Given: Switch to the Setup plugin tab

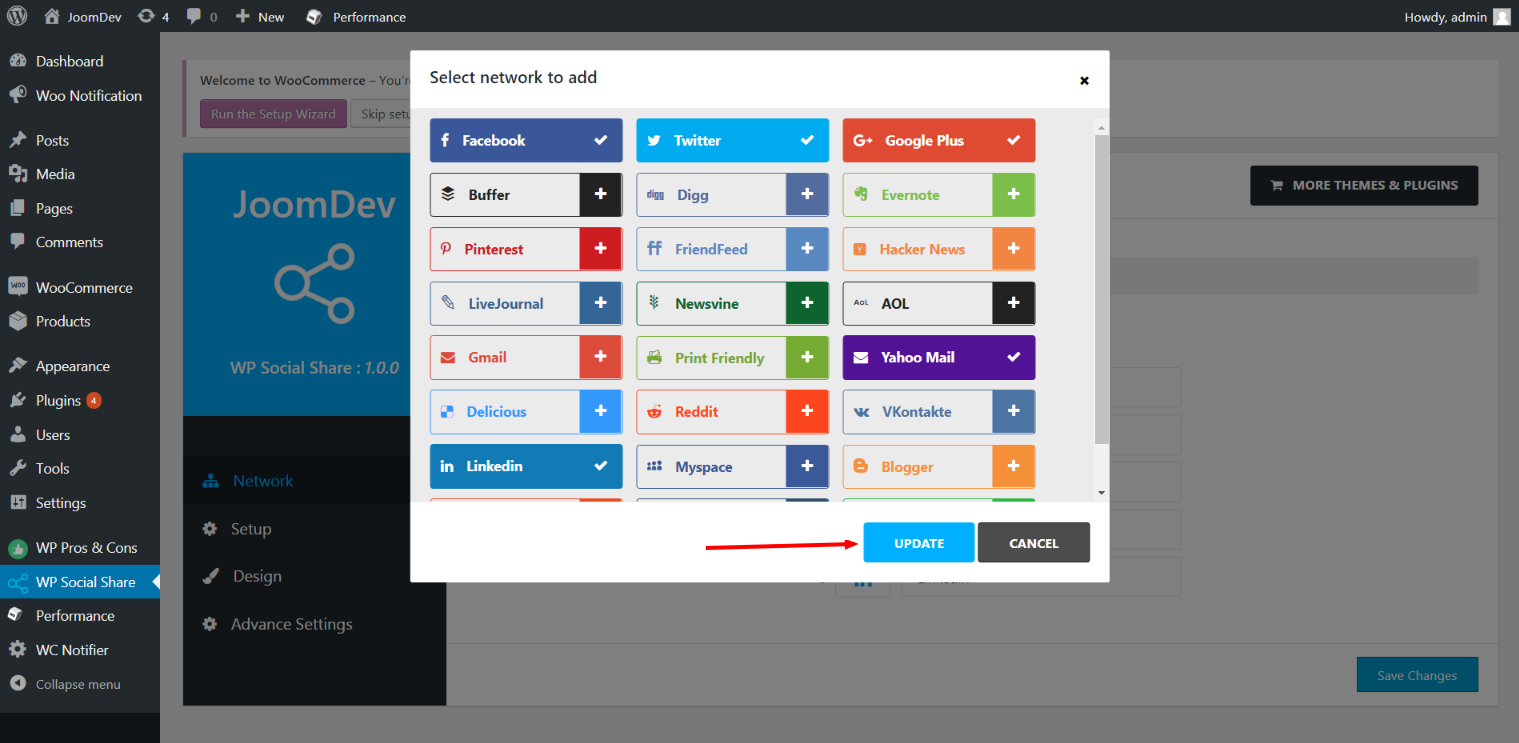Looking at the screenshot, I should pyautogui.click(x=314, y=529).
